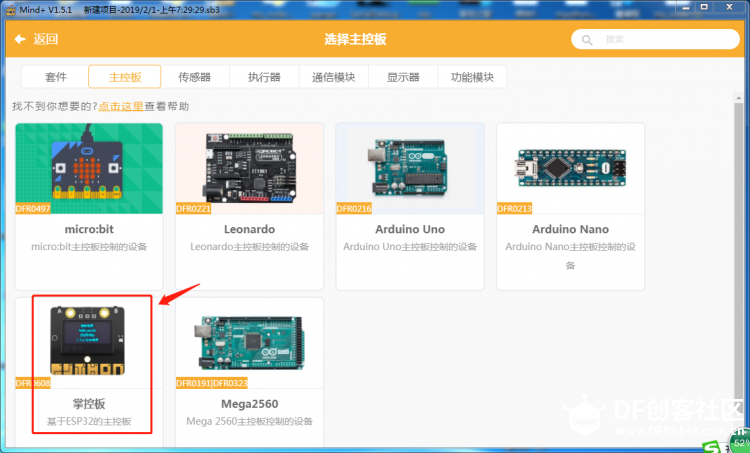Choose the Mega2560 board image
This screenshot has width=750, height=453.
click(x=249, y=343)
